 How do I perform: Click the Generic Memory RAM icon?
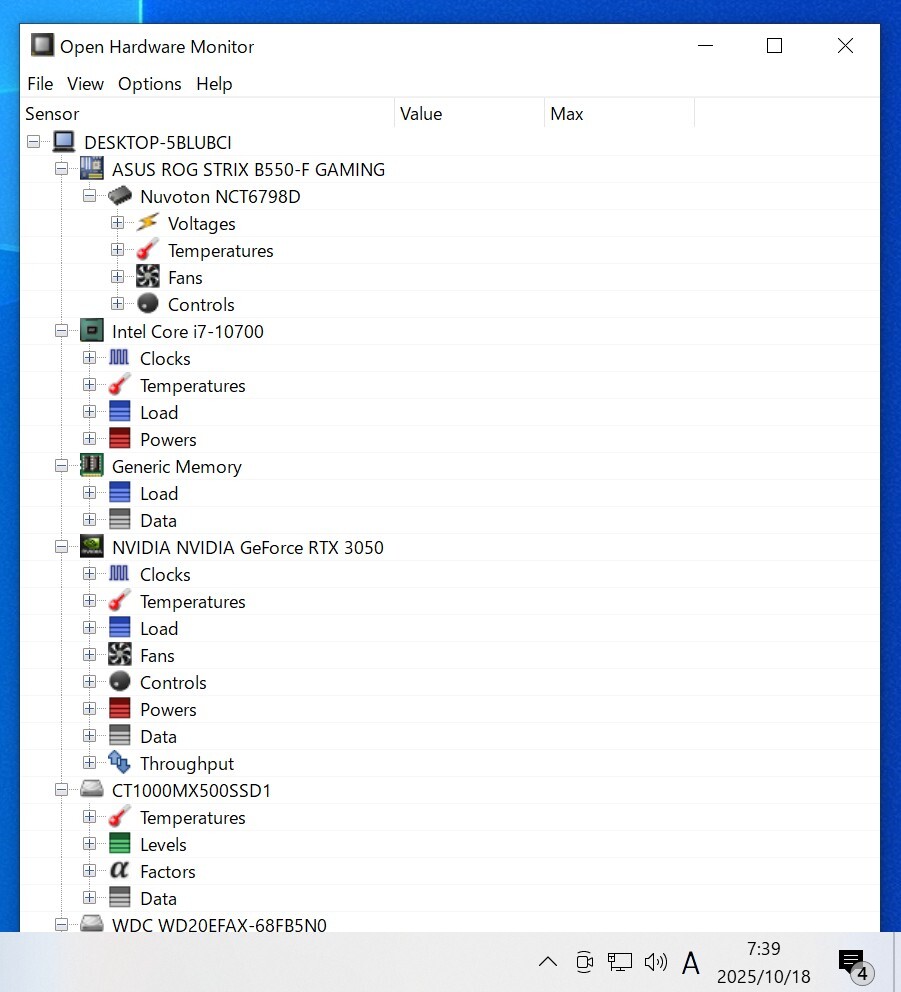click(x=92, y=466)
